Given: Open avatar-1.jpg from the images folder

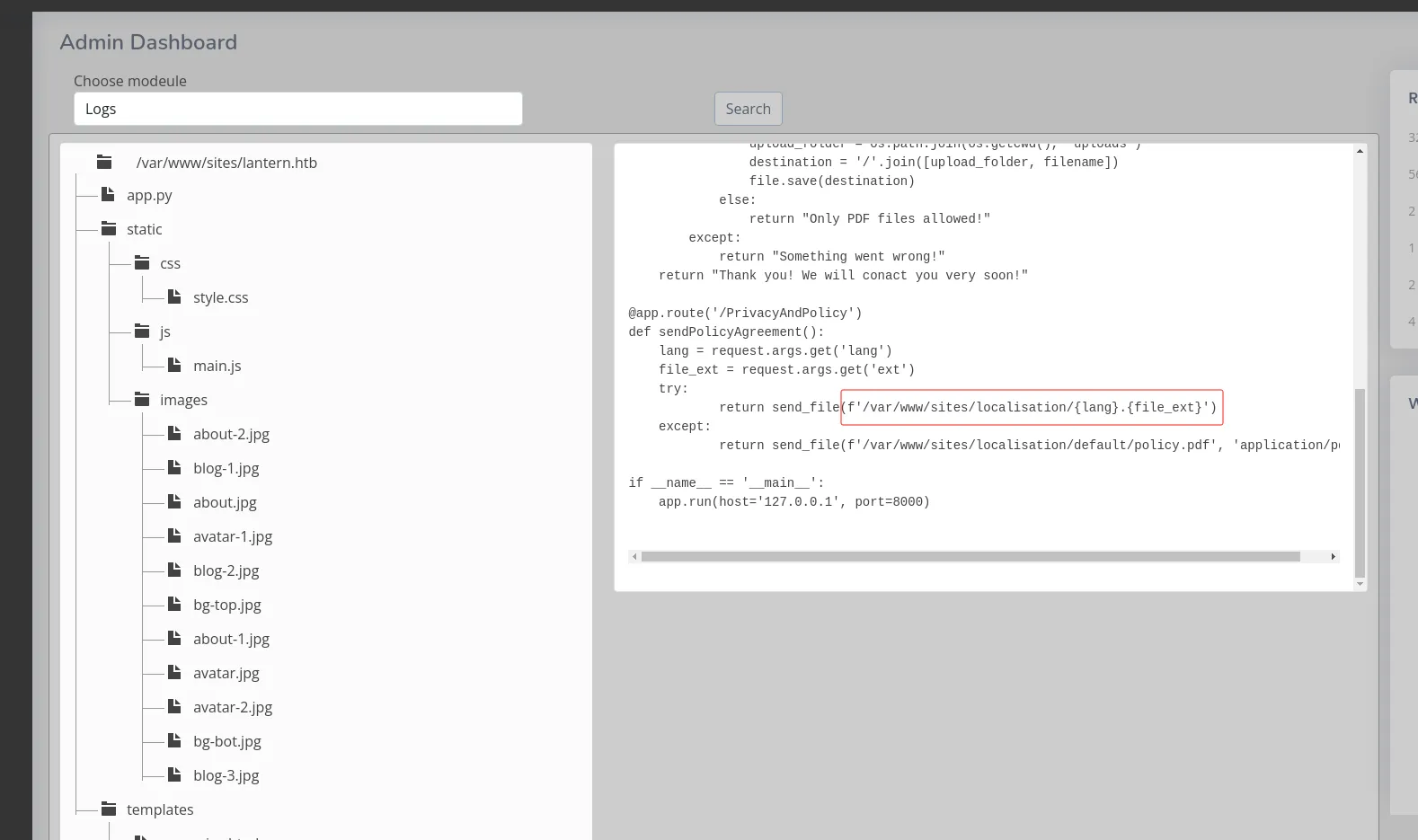Looking at the screenshot, I should [233, 536].
